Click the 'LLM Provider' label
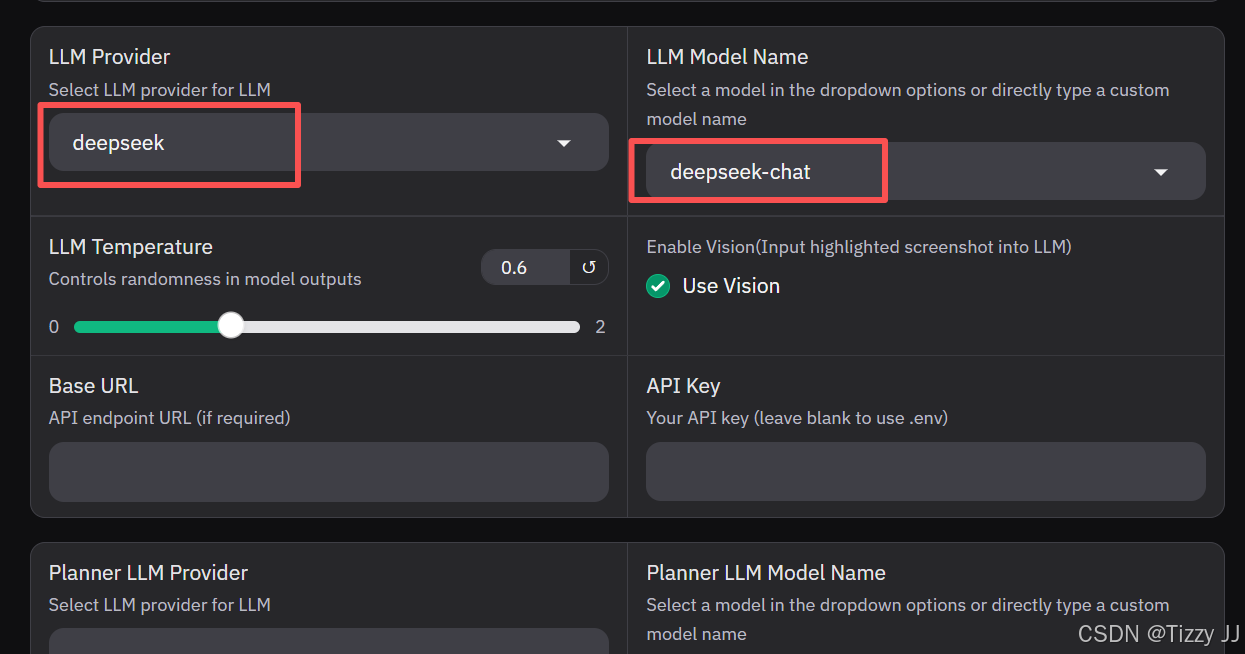 (110, 57)
